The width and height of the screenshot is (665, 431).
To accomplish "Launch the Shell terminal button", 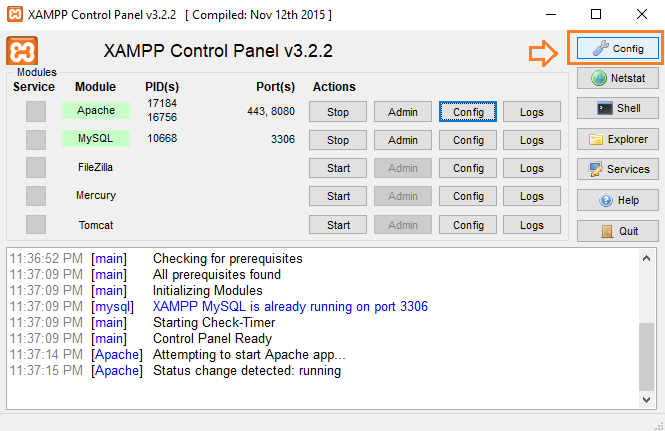I will coord(618,108).
